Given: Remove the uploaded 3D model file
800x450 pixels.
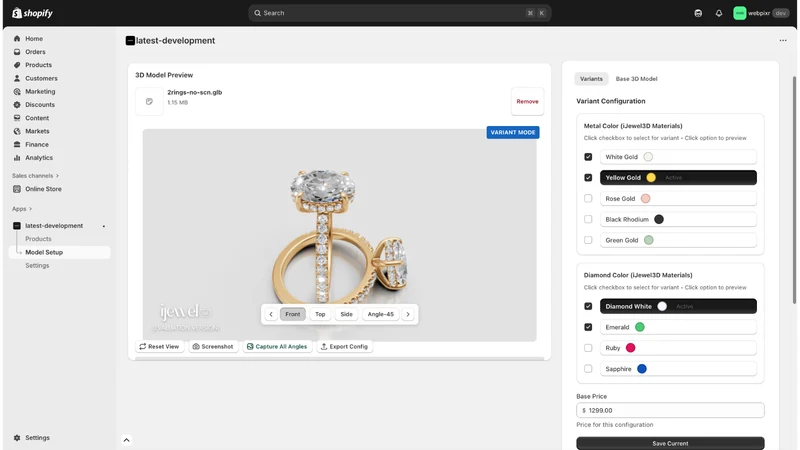Looking at the screenshot, I should pyautogui.click(x=527, y=101).
